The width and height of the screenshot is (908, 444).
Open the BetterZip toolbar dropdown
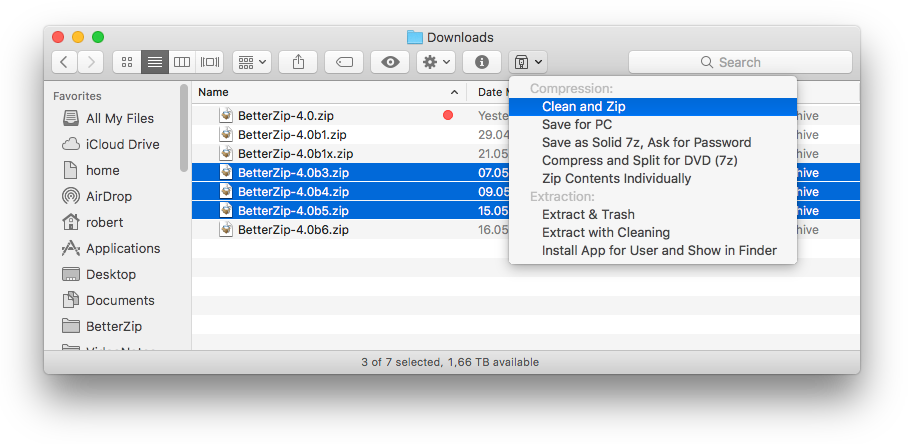[528, 62]
